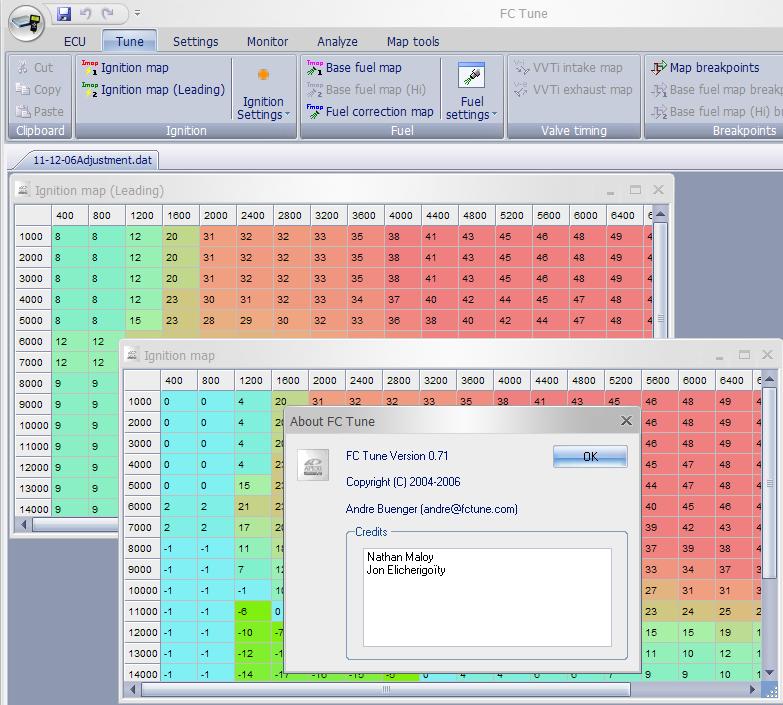Open the Base fuel map
Viewport: 783px width, 705px height.
[x=354, y=67]
